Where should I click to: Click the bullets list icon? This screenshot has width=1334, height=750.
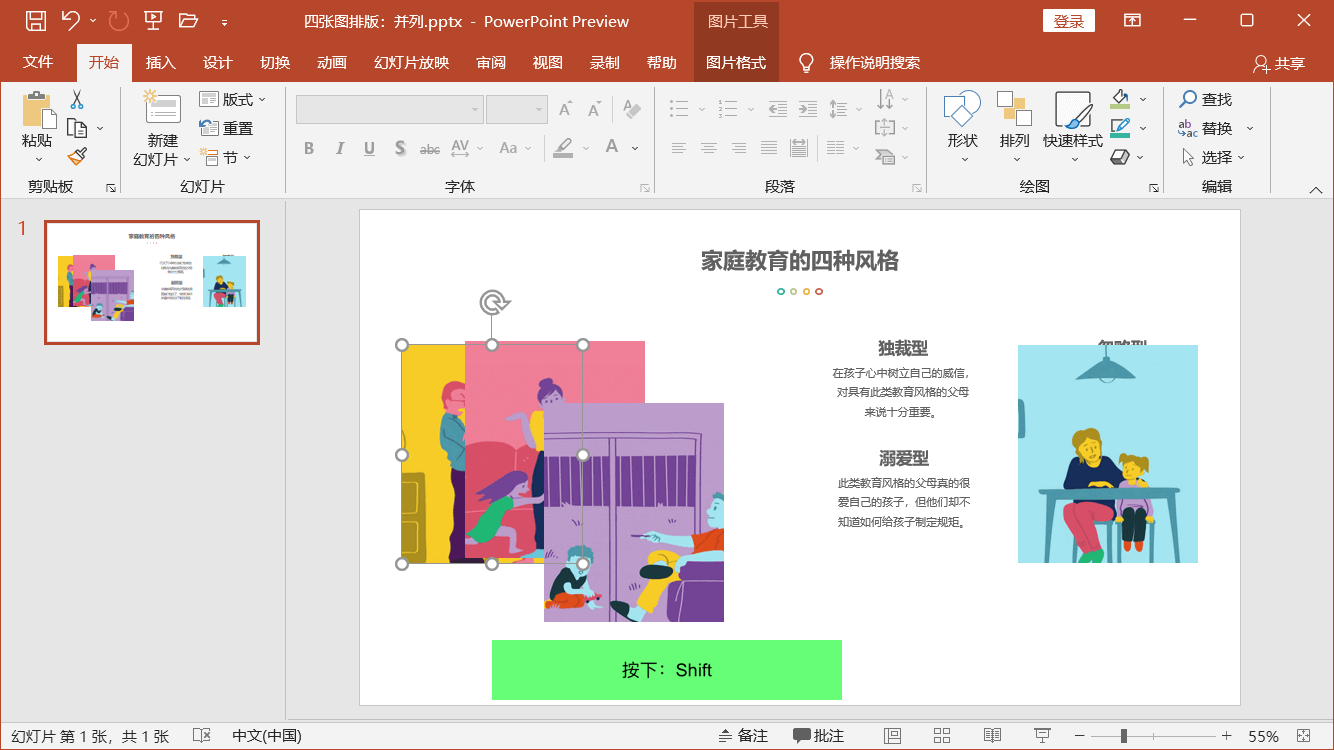pyautogui.click(x=679, y=108)
